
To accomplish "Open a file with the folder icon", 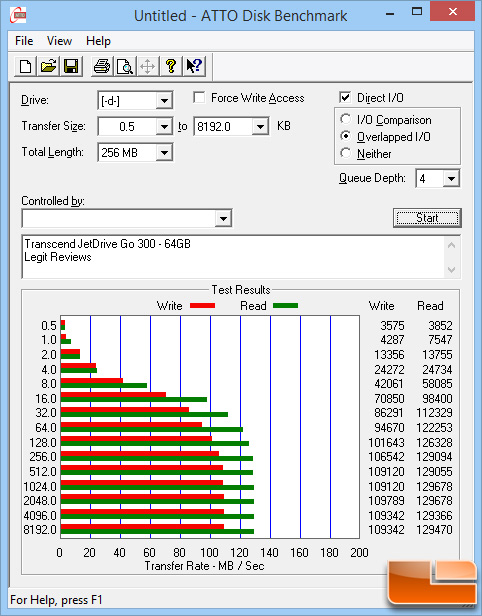I will pyautogui.click(x=48, y=66).
